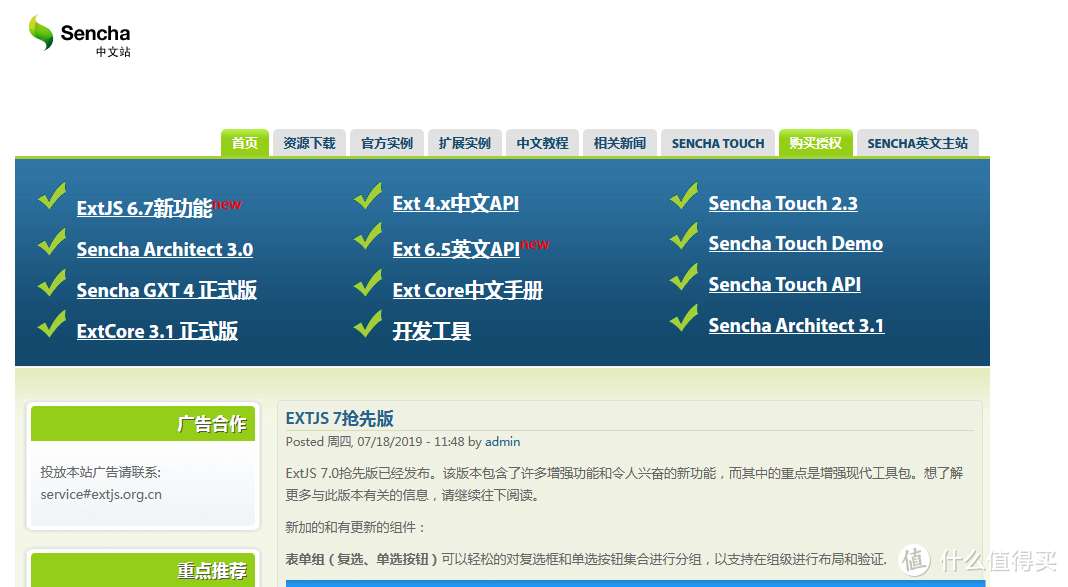Image resolution: width=1068 pixels, height=587 pixels.
Task: Click the Sencha logo
Action: point(80,35)
